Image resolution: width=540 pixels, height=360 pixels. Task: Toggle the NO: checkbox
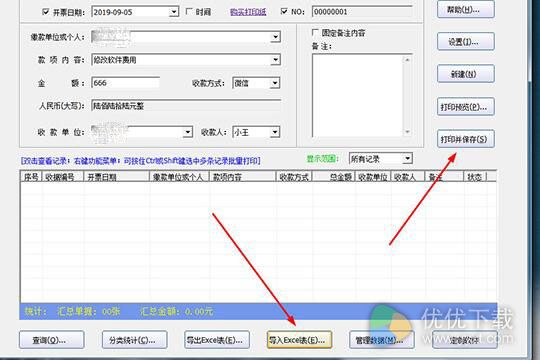point(284,11)
